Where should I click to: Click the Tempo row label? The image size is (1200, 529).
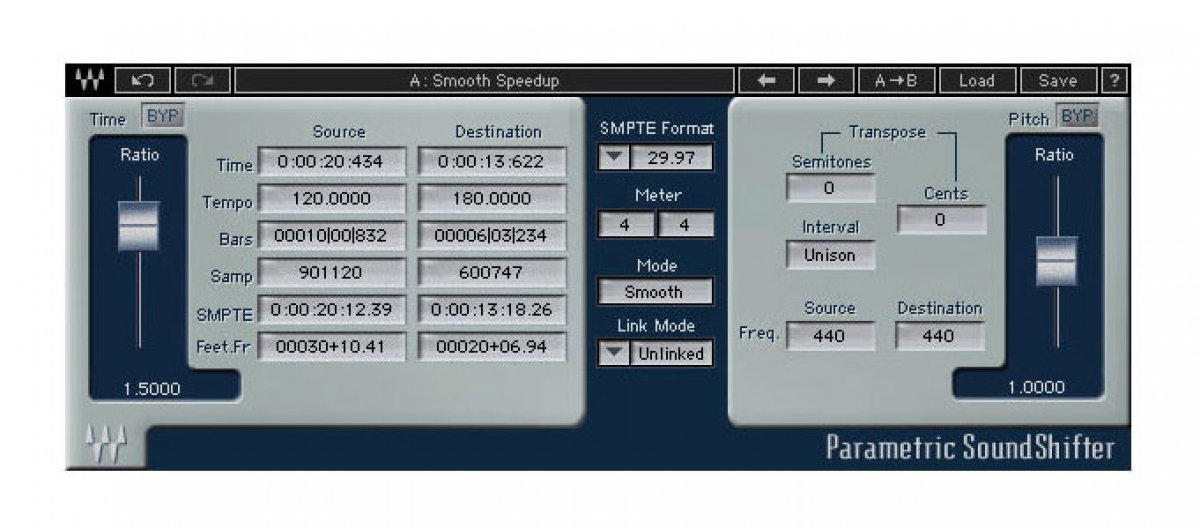click(x=227, y=202)
